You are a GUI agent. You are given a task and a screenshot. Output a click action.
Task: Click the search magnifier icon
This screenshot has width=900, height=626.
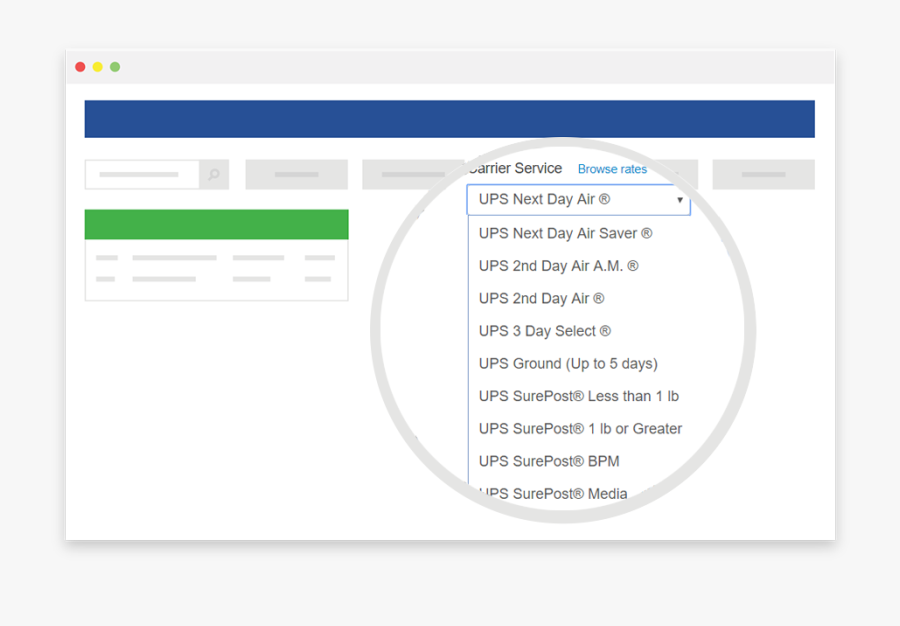tap(214, 174)
